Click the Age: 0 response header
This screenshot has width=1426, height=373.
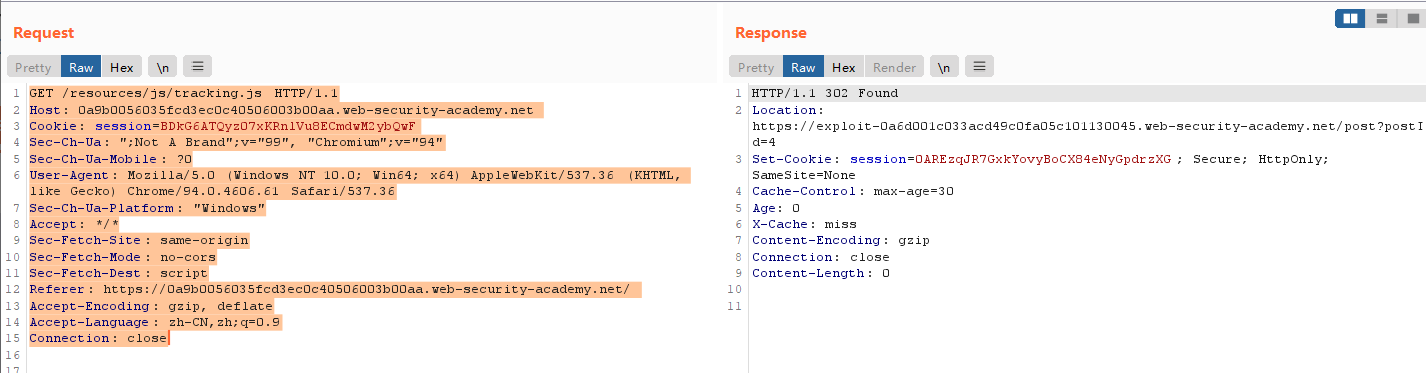tap(776, 208)
